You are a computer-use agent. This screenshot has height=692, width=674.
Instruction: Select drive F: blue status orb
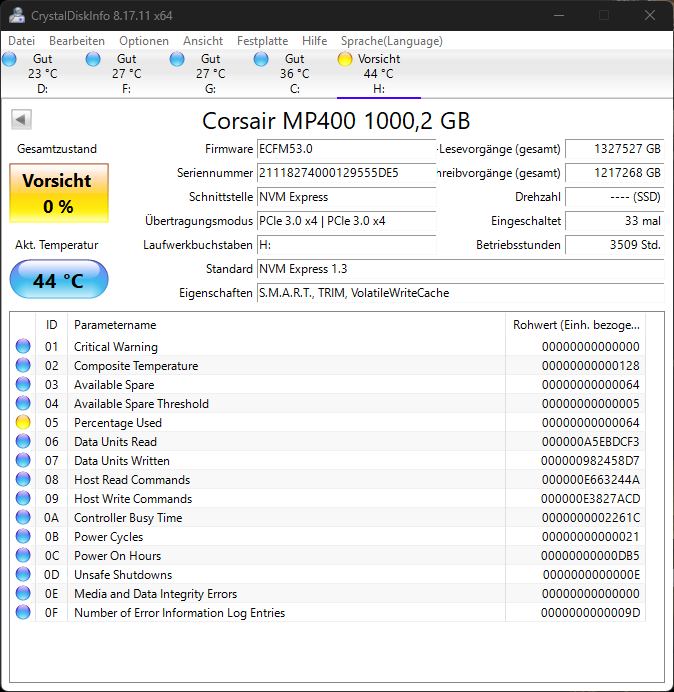[x=93, y=59]
